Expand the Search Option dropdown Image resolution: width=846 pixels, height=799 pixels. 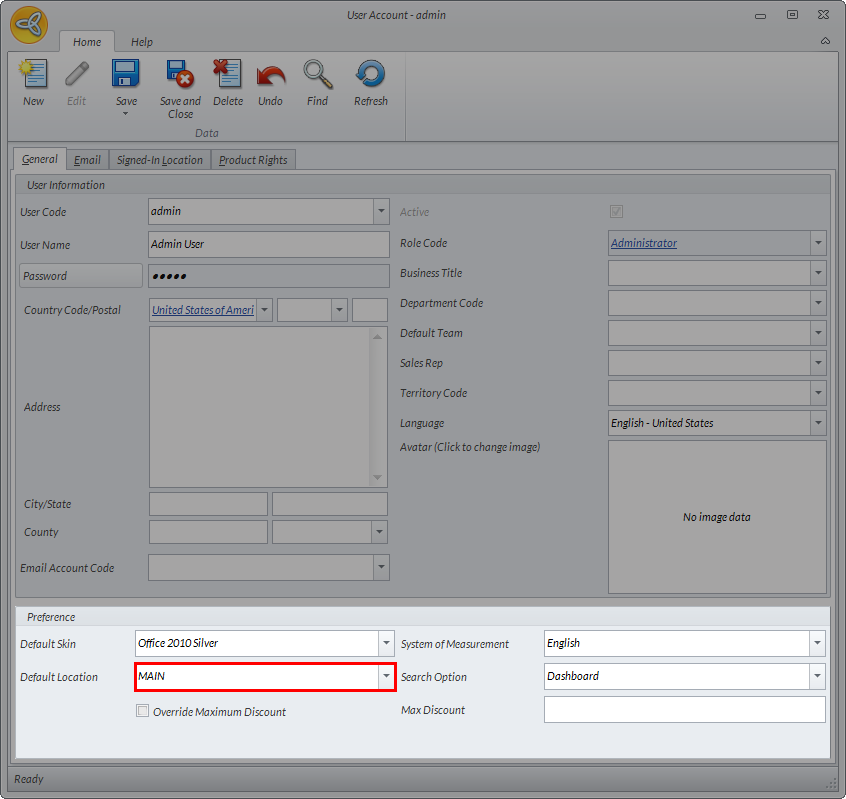pyautogui.click(x=817, y=677)
